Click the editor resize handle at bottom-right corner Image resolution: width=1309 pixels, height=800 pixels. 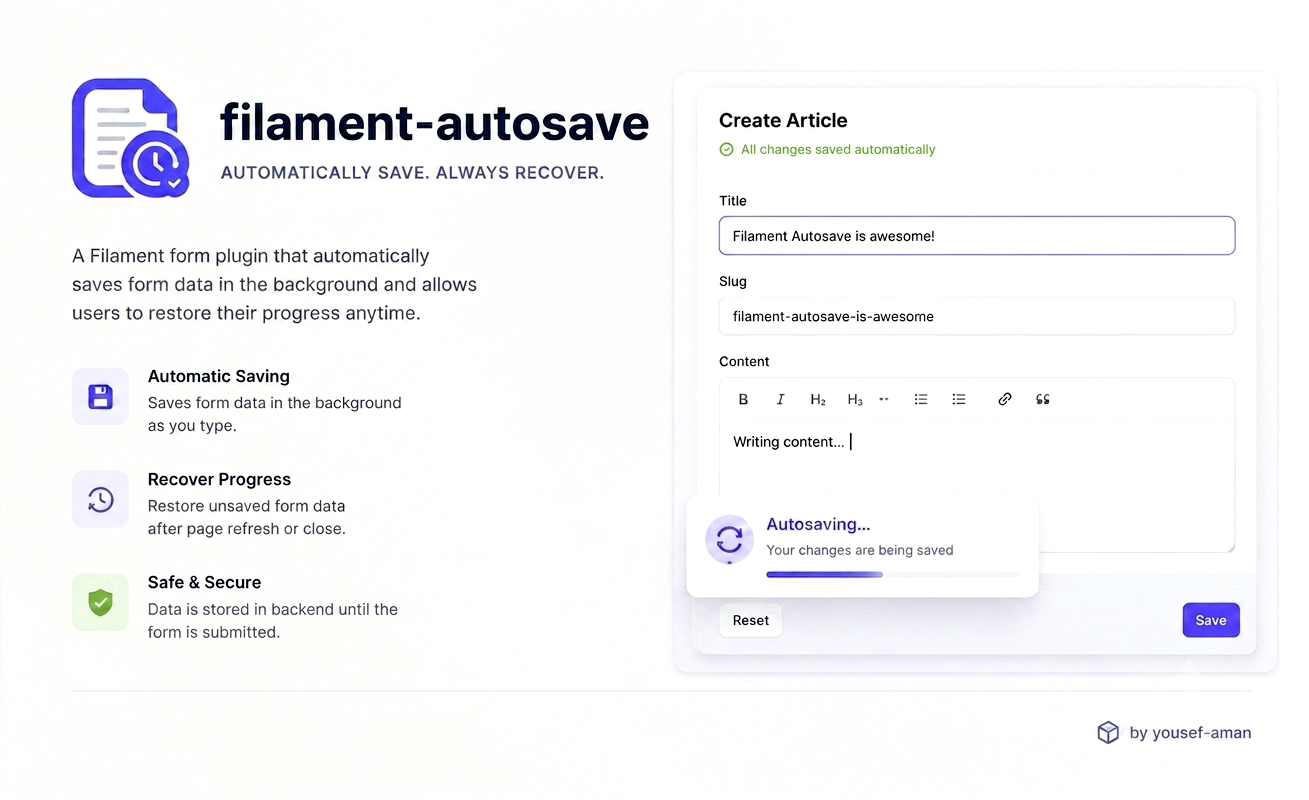coord(1229,547)
